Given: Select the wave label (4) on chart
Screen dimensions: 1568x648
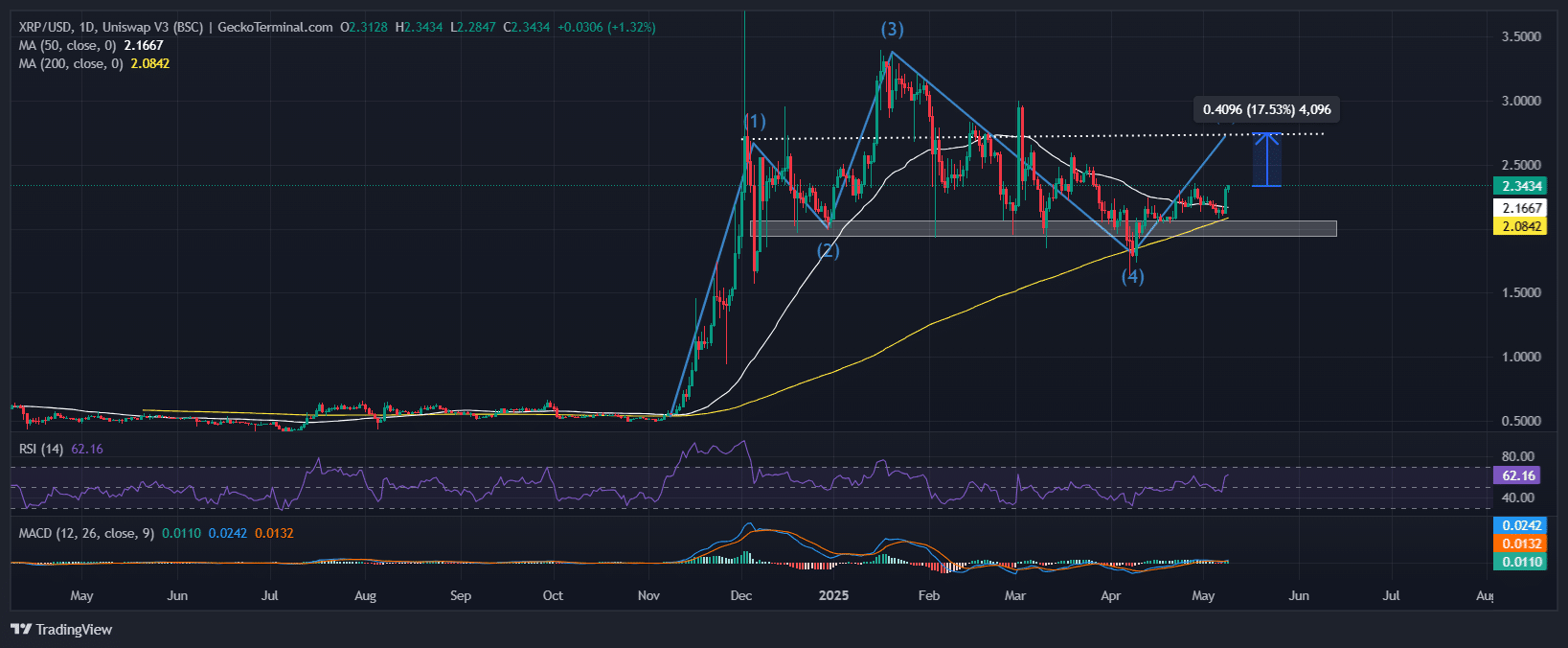Looking at the screenshot, I should pos(1133,276).
